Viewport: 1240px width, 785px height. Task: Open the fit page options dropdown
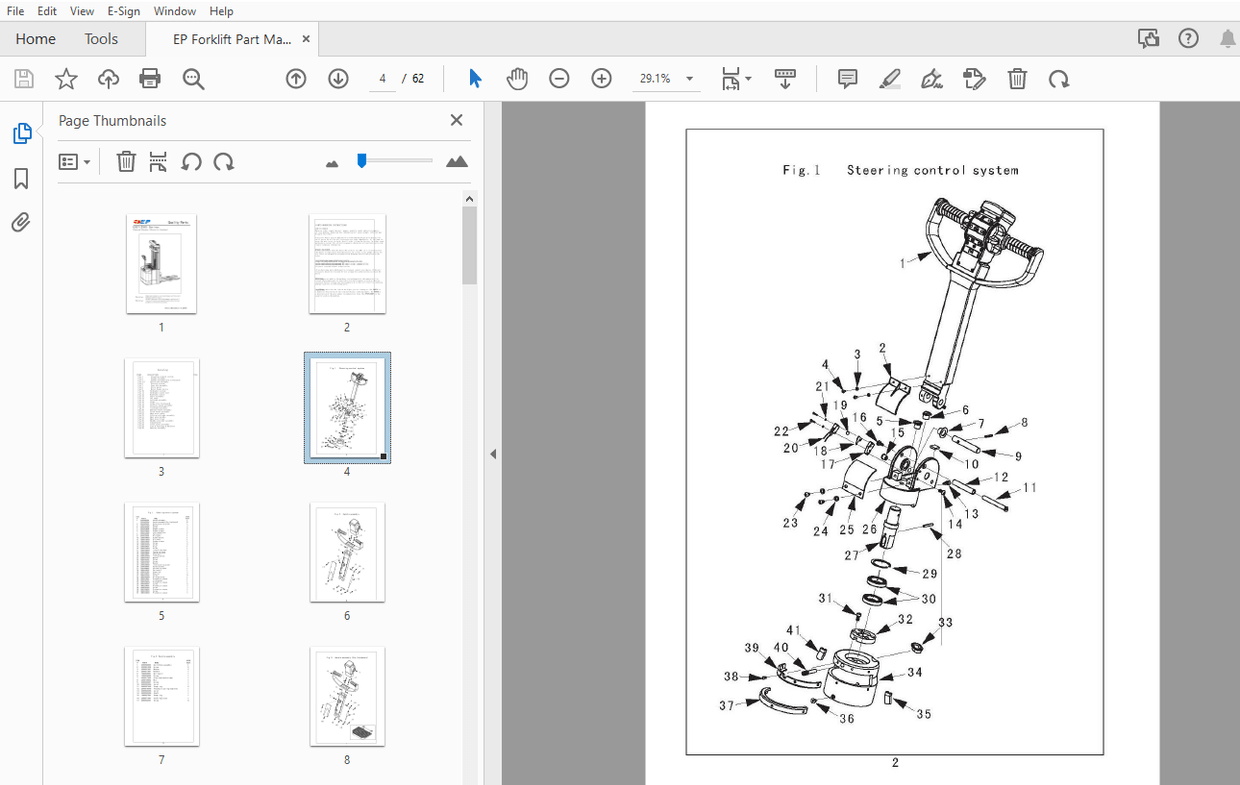point(737,78)
